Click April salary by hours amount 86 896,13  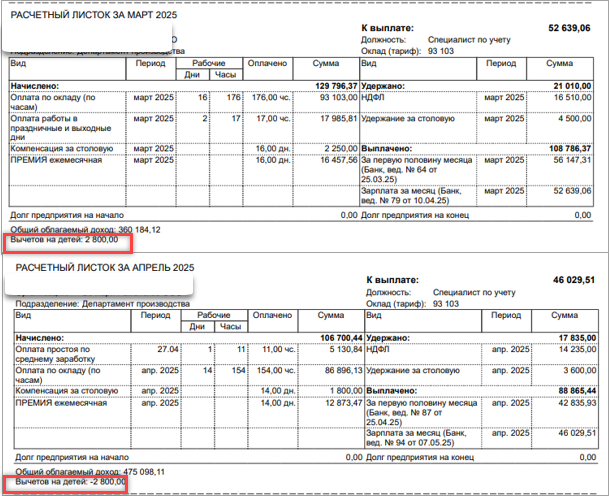[343, 370]
